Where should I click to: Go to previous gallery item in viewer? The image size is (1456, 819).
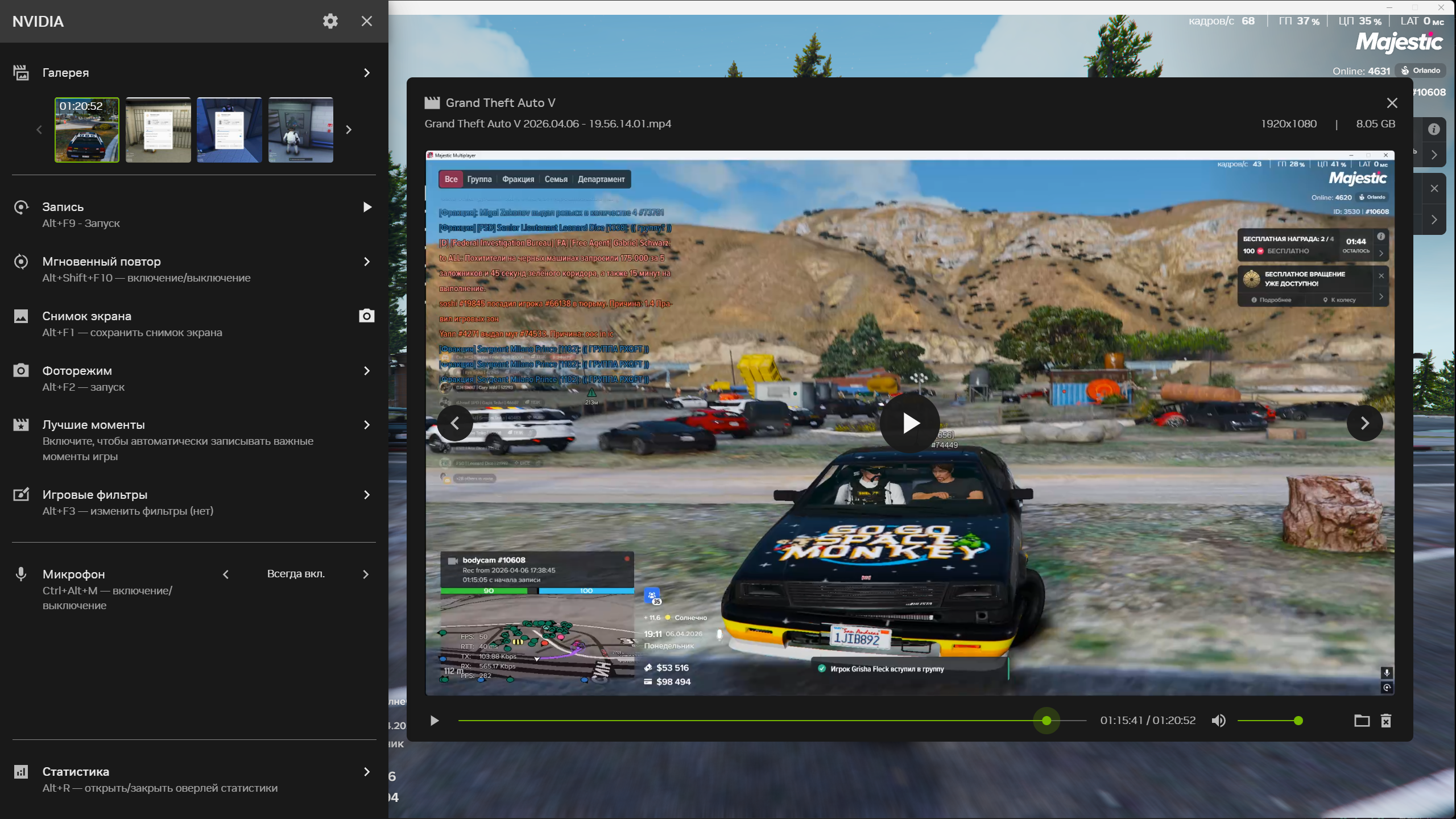click(455, 423)
